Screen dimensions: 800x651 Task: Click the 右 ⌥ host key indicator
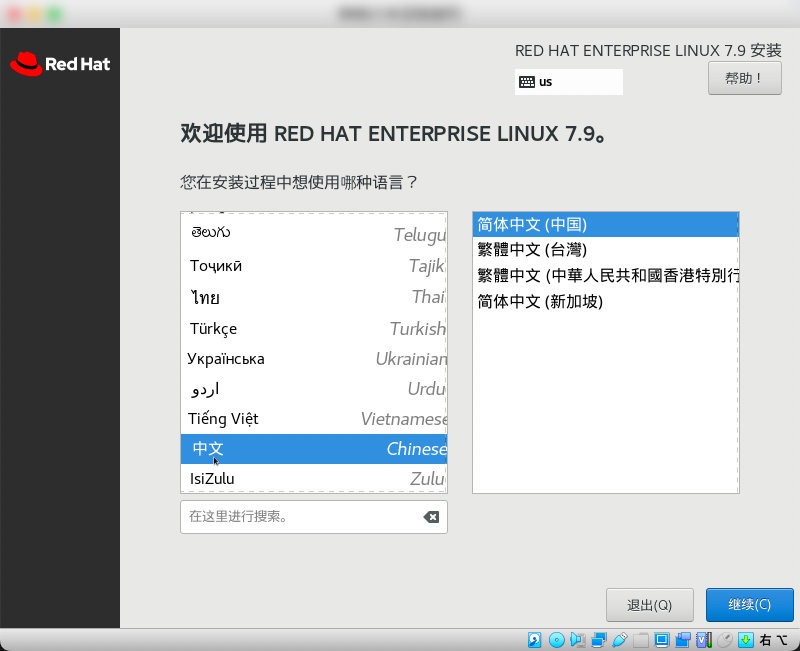(x=774, y=640)
